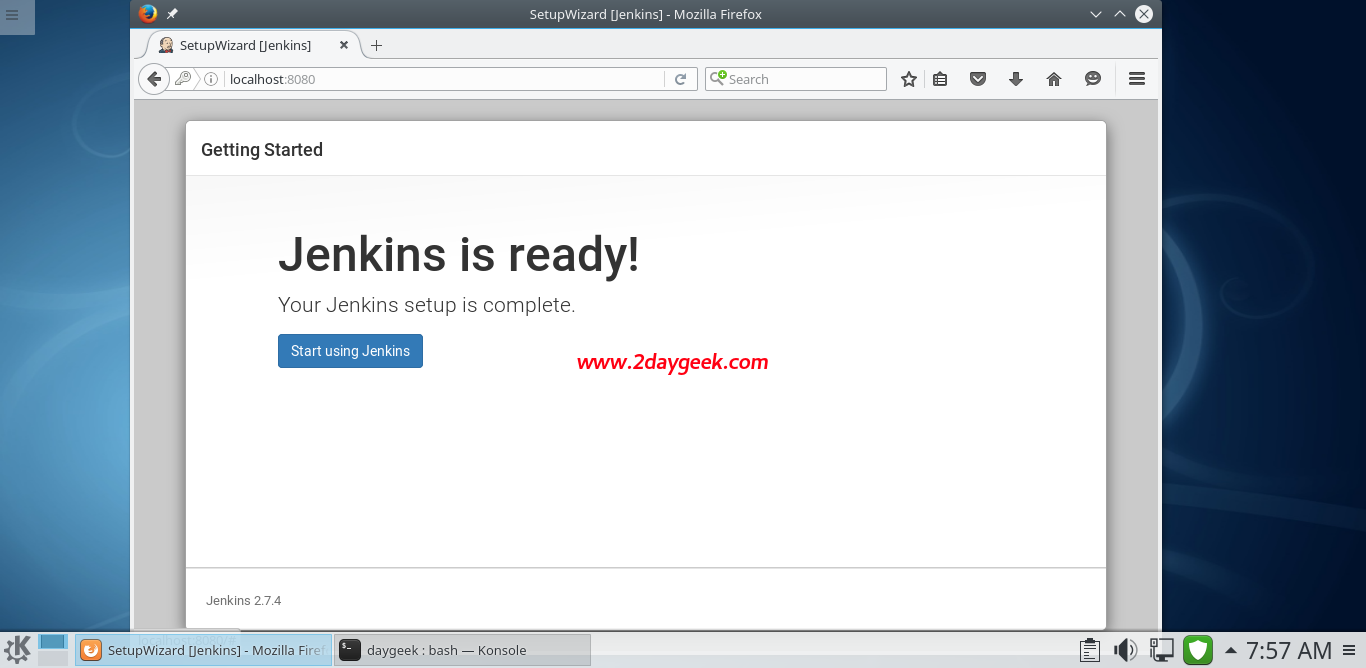Click the smiley face toolbar icon
1366x668 pixels.
[1093, 79]
